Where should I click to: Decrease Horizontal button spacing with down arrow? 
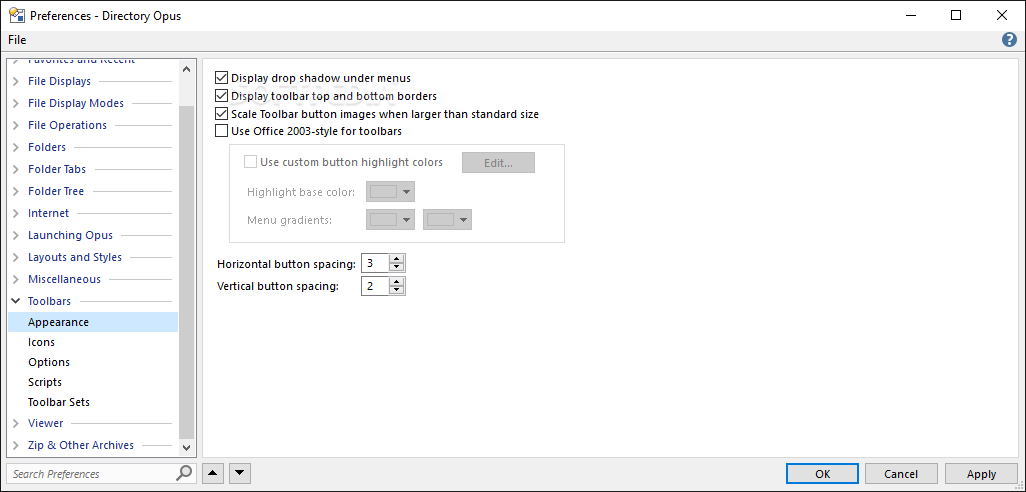(x=397, y=268)
